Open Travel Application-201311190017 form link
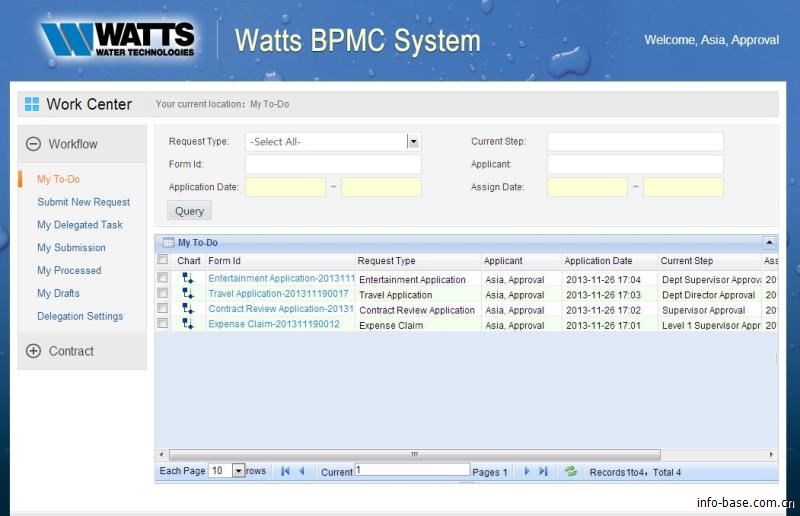This screenshot has height=516, width=800. pos(279,293)
